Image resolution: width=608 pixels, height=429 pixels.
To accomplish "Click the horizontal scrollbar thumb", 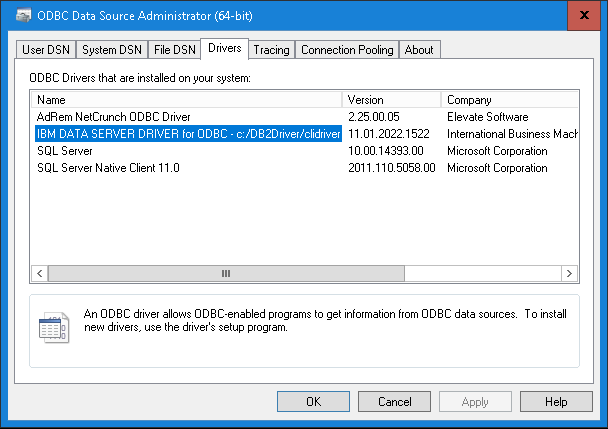I will pos(226,273).
